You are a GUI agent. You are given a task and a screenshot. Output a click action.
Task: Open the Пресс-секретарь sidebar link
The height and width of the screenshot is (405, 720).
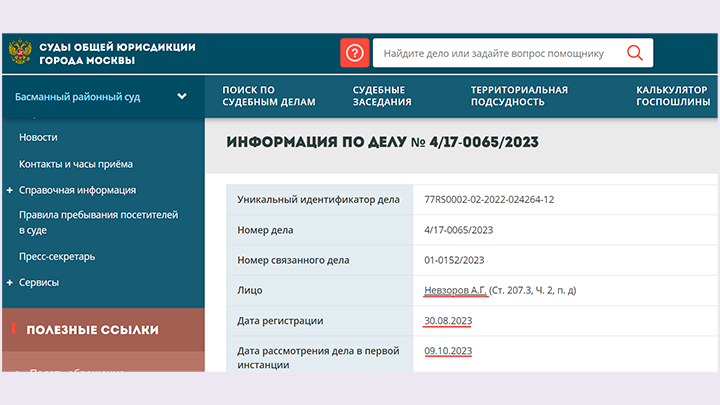click(x=57, y=256)
